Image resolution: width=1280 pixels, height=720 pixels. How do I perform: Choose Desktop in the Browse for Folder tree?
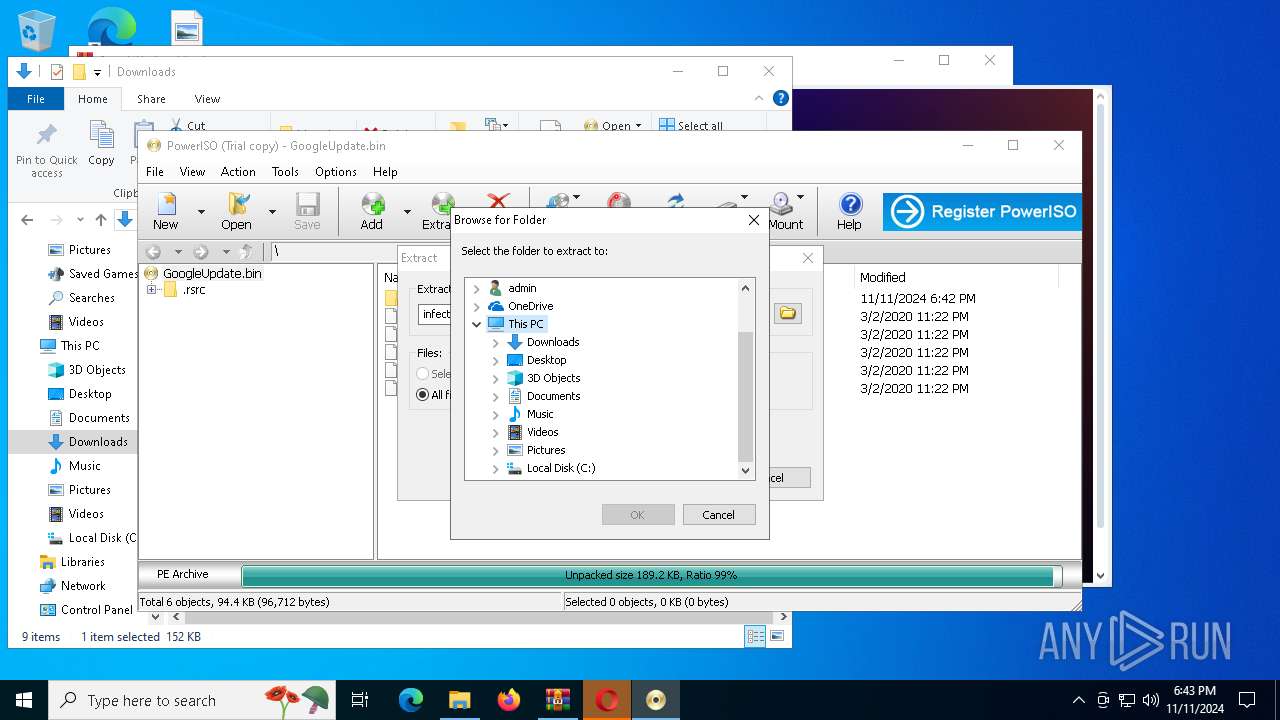click(x=546, y=360)
